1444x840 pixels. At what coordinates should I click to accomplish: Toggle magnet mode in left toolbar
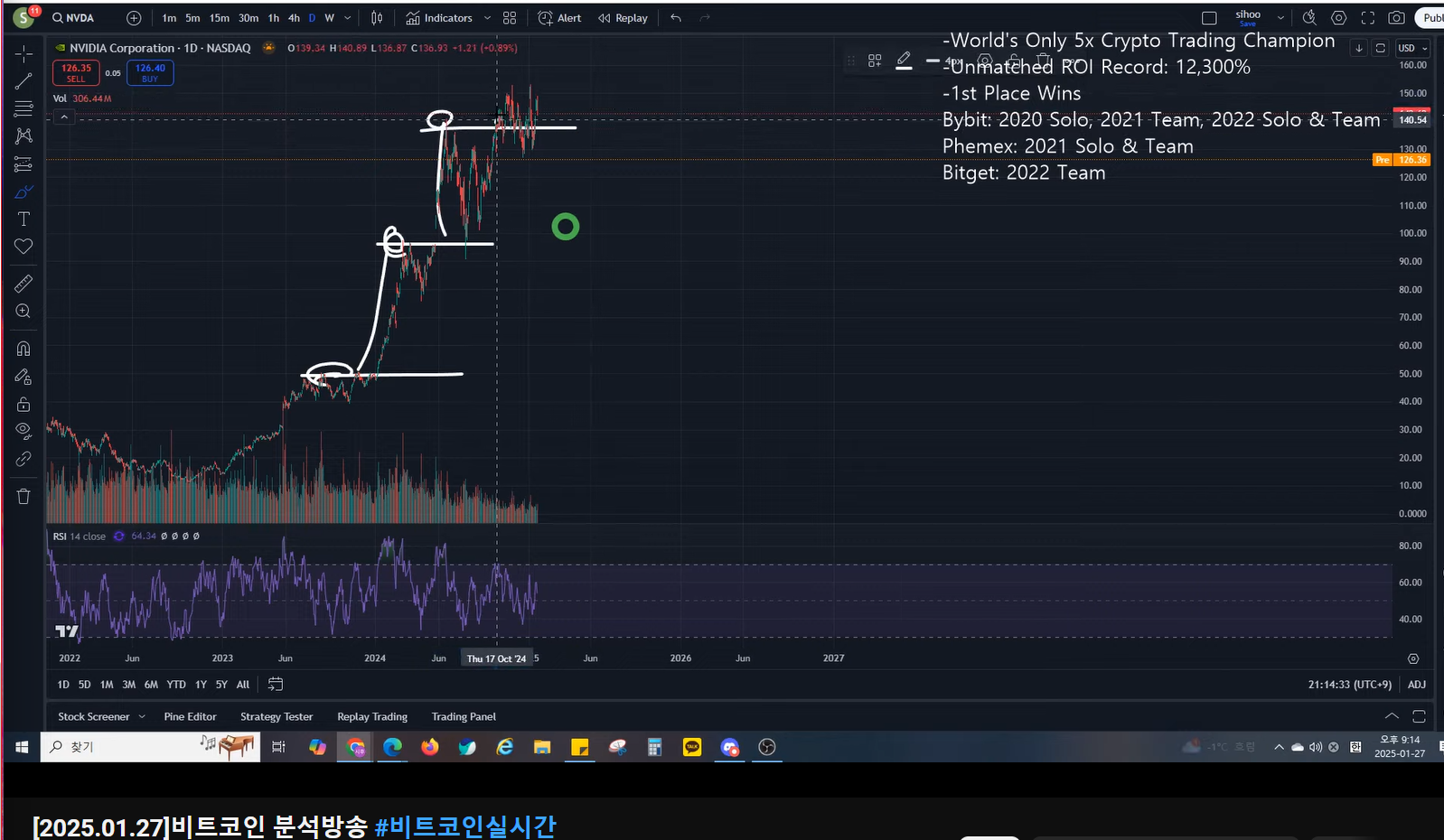click(x=23, y=349)
